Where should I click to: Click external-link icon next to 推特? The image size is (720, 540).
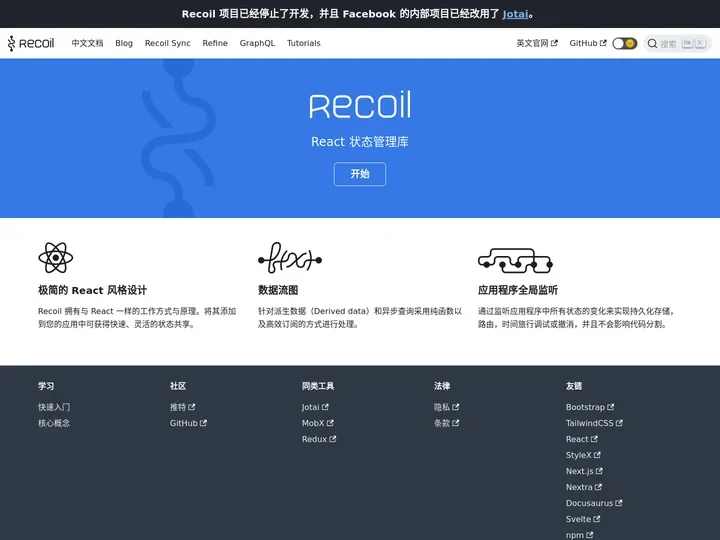click(x=191, y=407)
